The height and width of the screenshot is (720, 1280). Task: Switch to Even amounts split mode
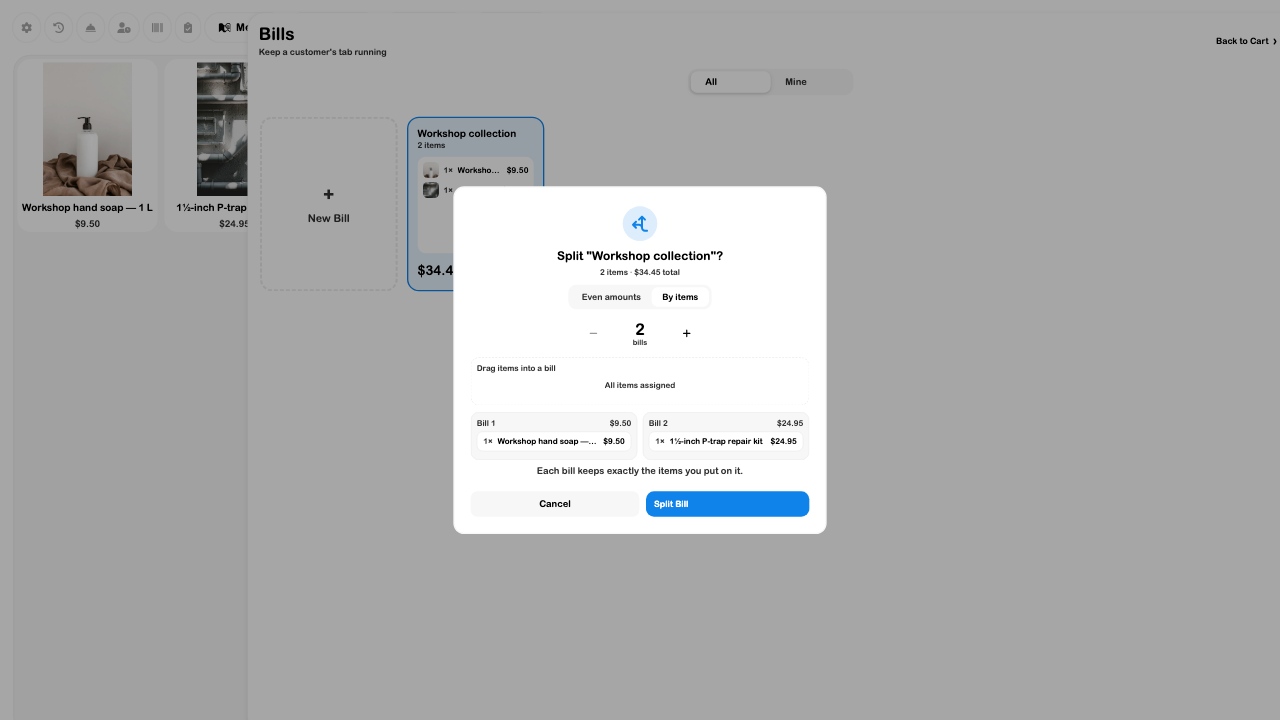[611, 297]
